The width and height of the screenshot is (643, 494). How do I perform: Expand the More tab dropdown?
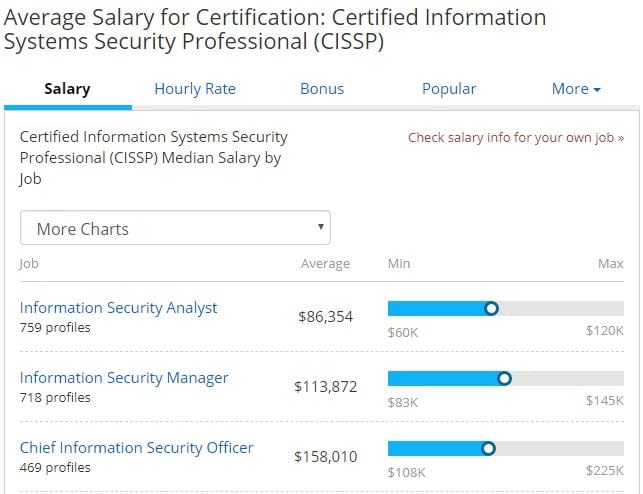tap(576, 89)
